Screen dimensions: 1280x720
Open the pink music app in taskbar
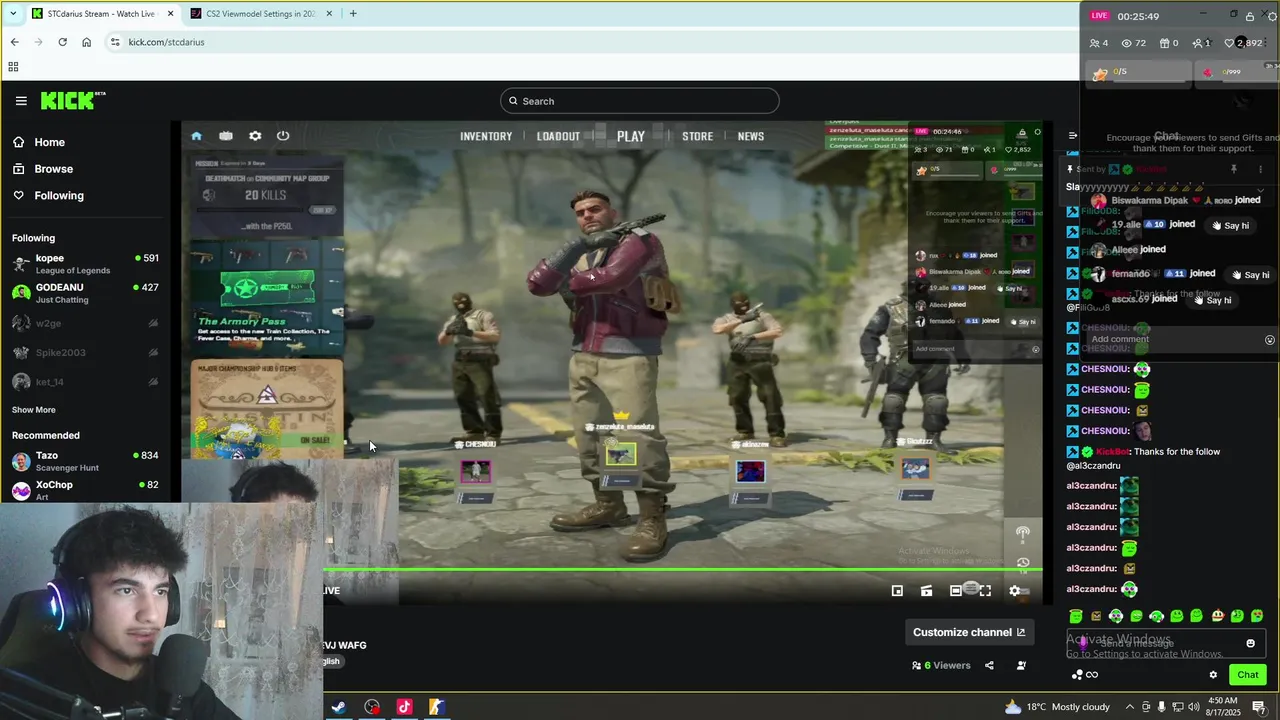tap(404, 707)
